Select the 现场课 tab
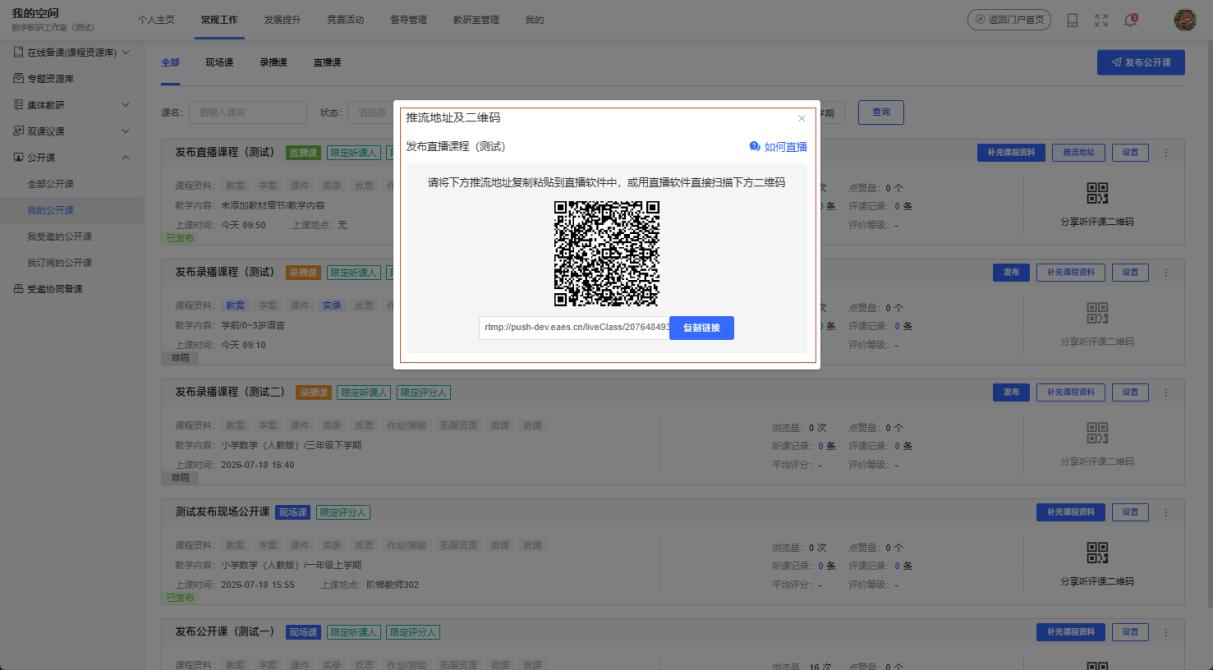This screenshot has width=1213, height=670. click(x=219, y=63)
